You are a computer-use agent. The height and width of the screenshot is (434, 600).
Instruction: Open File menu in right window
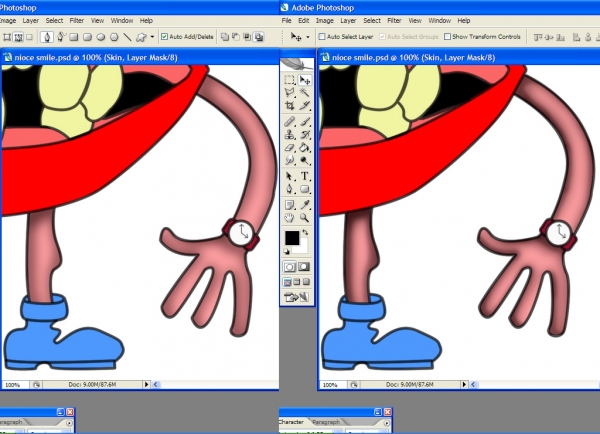287,20
